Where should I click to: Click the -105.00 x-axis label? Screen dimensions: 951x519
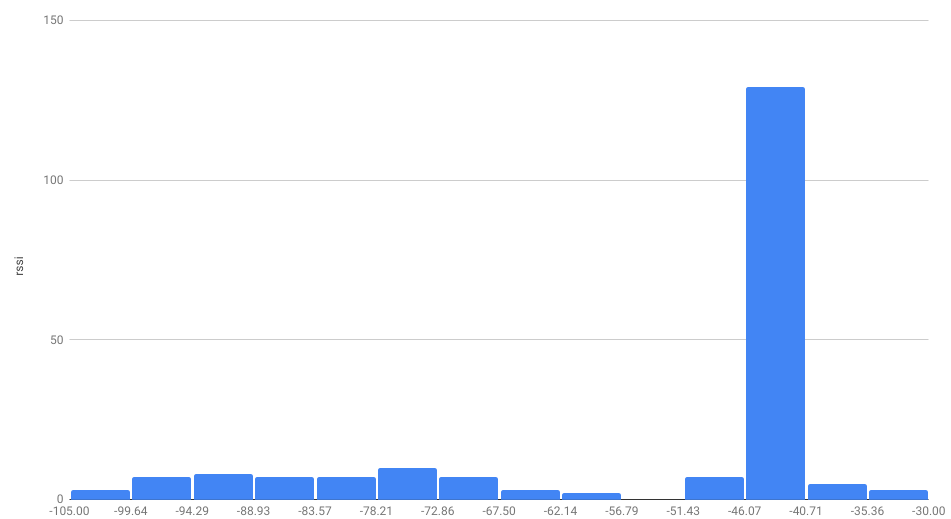(69, 511)
